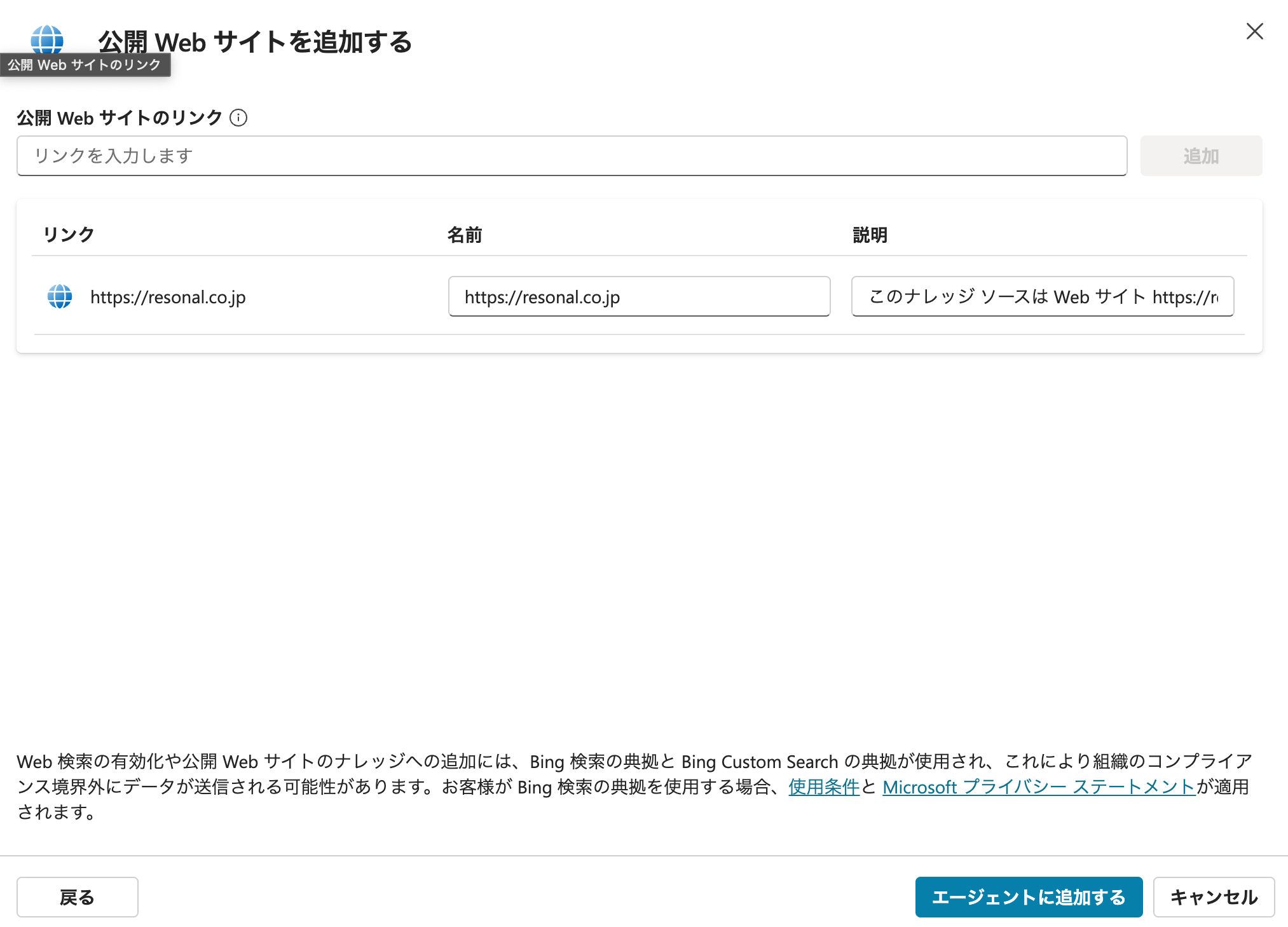Focus the リンクを入力します link input field
The width and height of the screenshot is (1288, 927).
click(x=571, y=156)
